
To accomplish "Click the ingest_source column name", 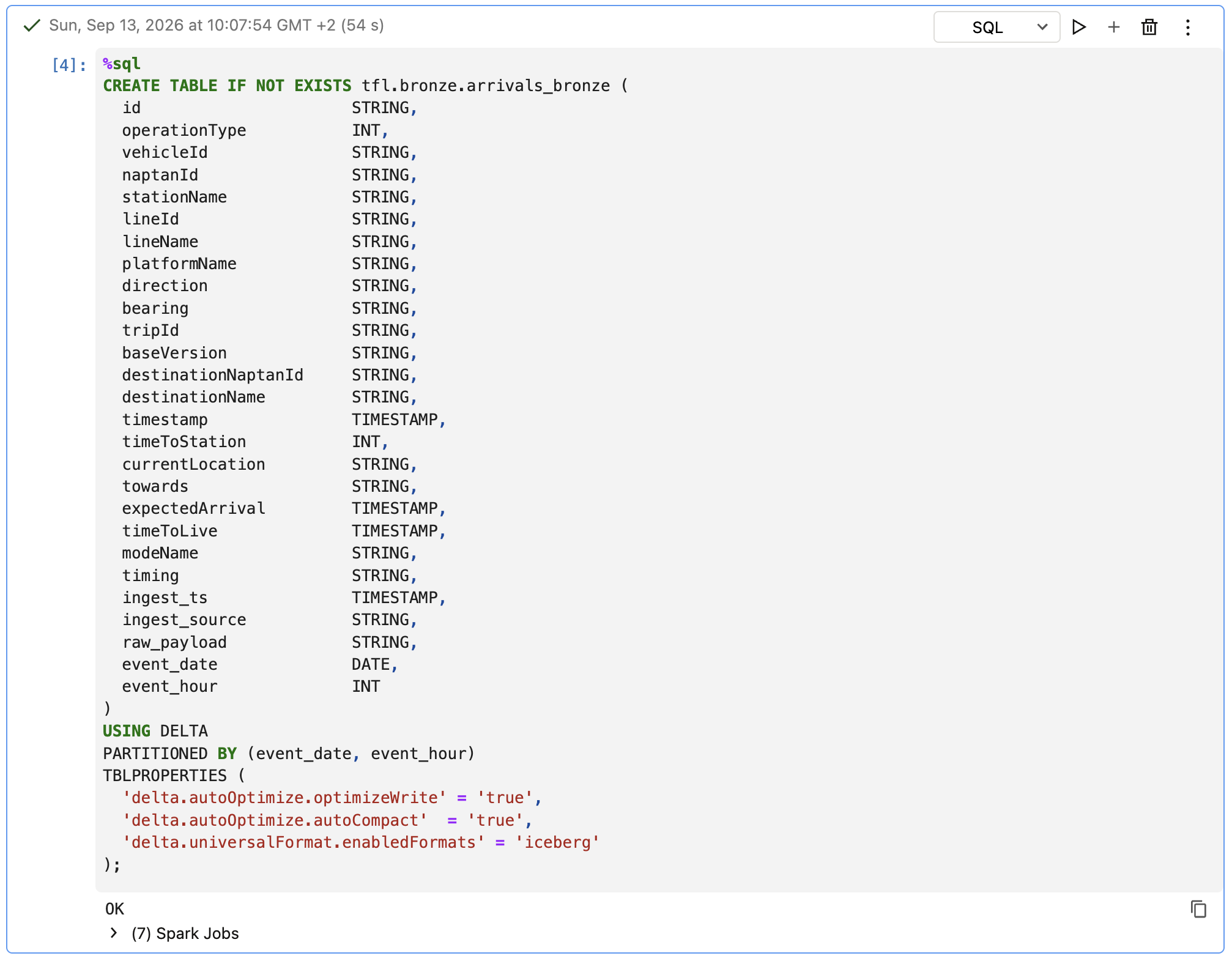I will pos(184,620).
